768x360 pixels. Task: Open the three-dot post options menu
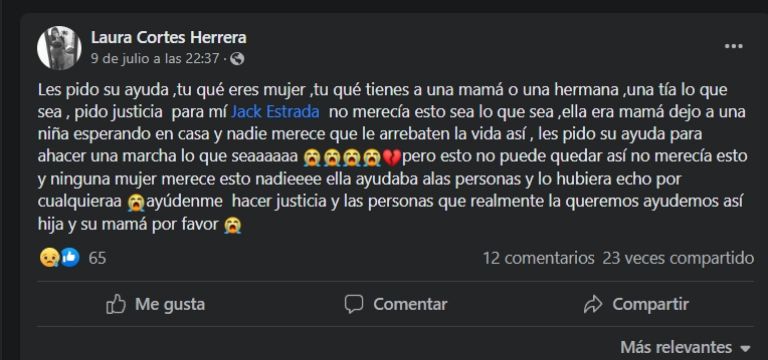[733, 46]
